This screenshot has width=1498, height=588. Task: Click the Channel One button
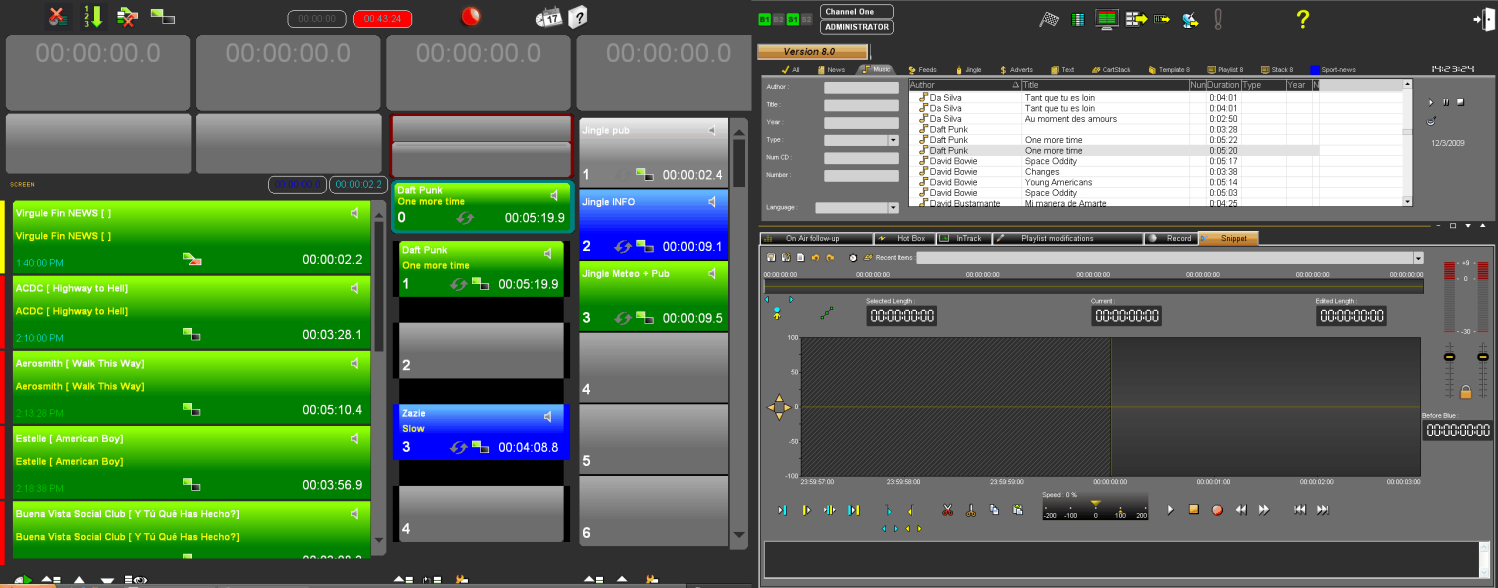856,12
